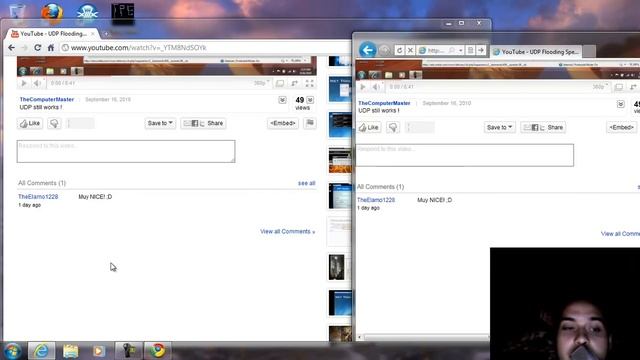Toggle compatibility view icon in Internet Explorer

click(470, 50)
